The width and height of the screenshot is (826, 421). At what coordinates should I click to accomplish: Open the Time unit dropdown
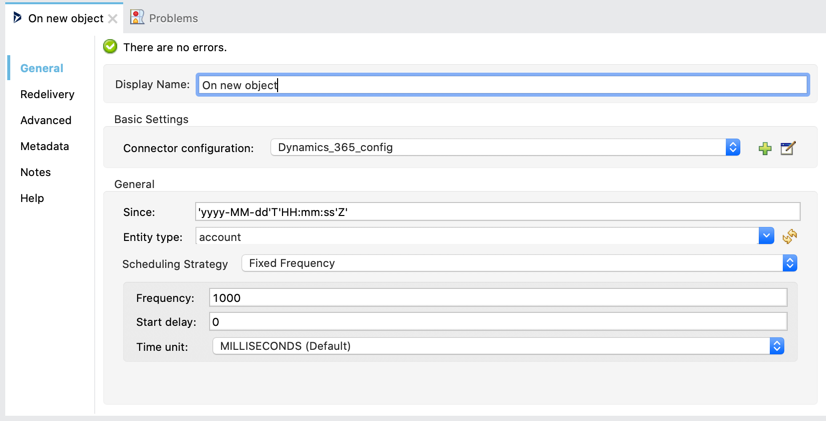coord(776,346)
